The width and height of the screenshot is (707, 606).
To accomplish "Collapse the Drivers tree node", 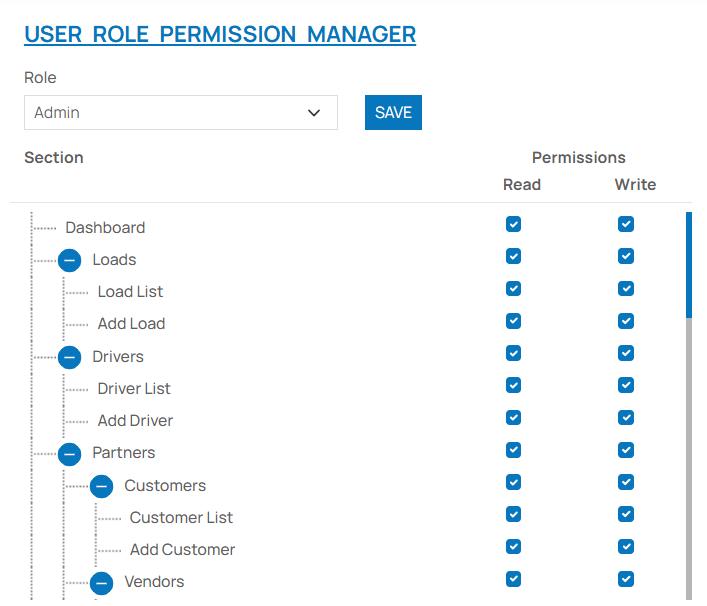I will (x=69, y=357).
